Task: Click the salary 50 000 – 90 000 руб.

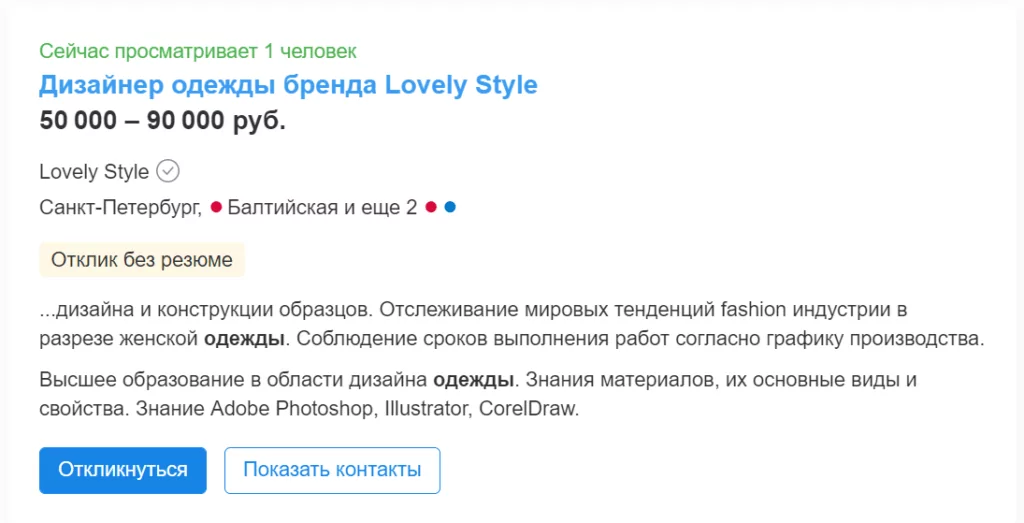Action: 162,121
